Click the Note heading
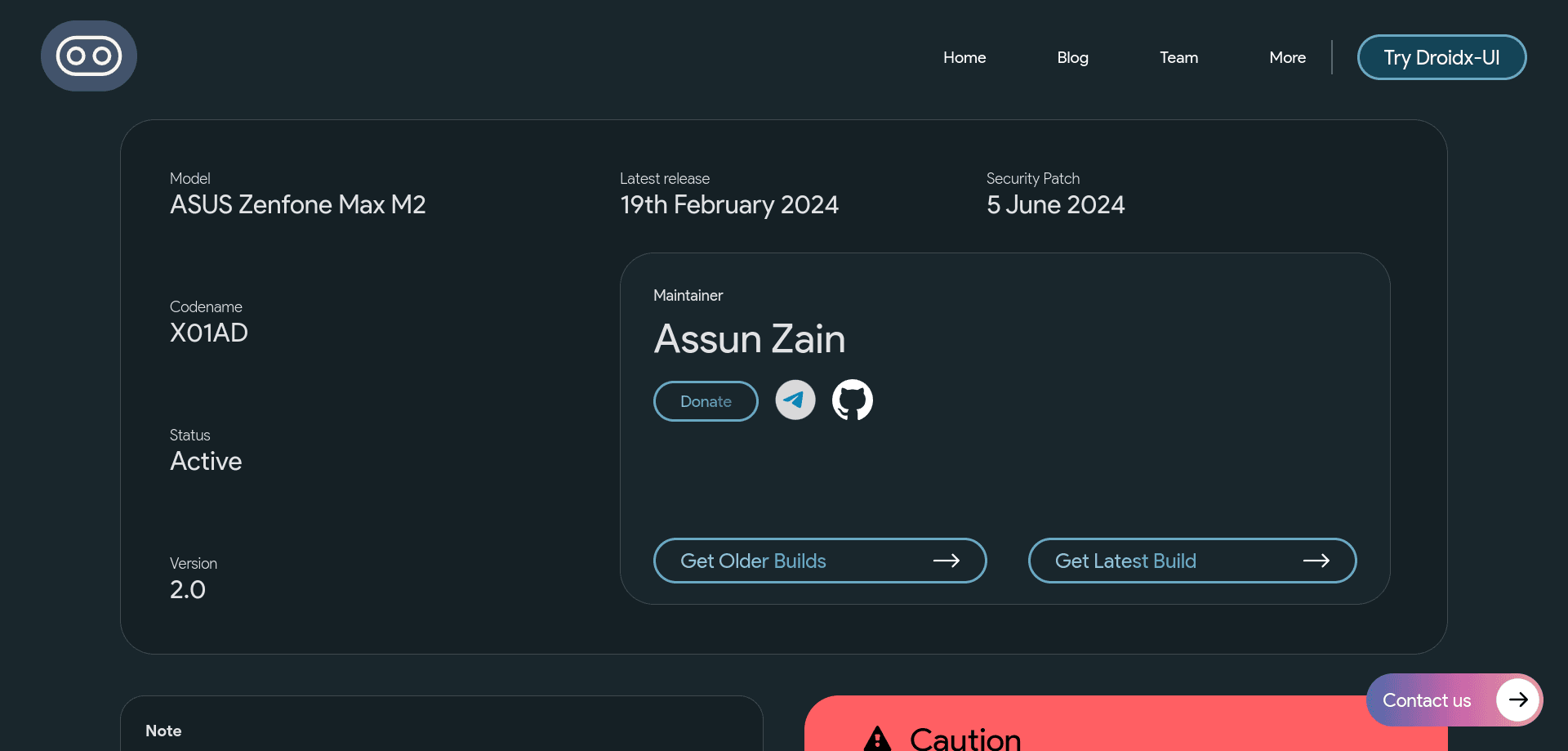The image size is (1568, 751). coord(163,731)
